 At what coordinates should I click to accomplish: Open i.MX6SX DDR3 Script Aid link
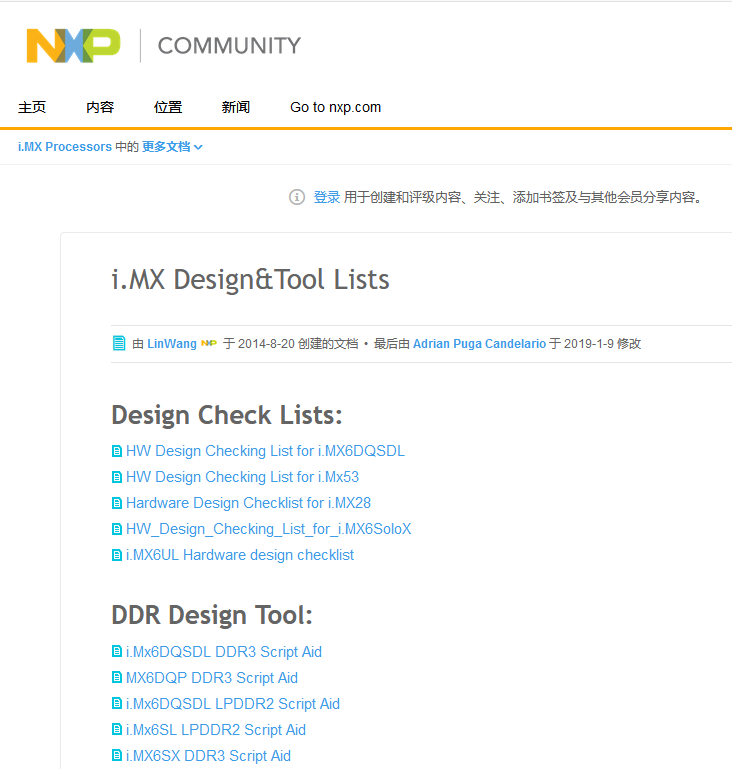coord(208,755)
